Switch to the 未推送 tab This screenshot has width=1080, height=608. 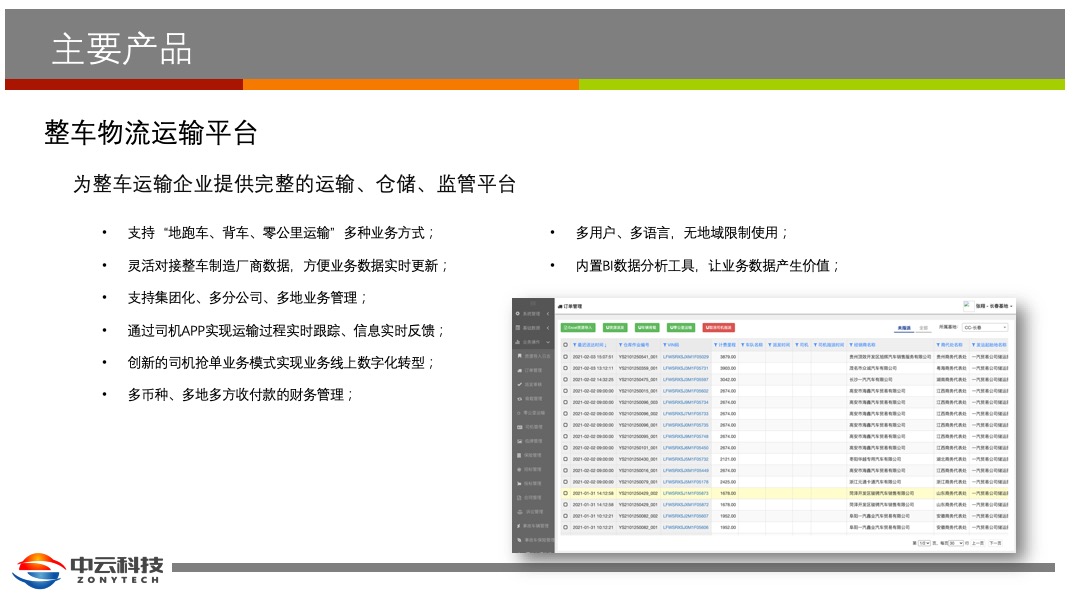(903, 327)
